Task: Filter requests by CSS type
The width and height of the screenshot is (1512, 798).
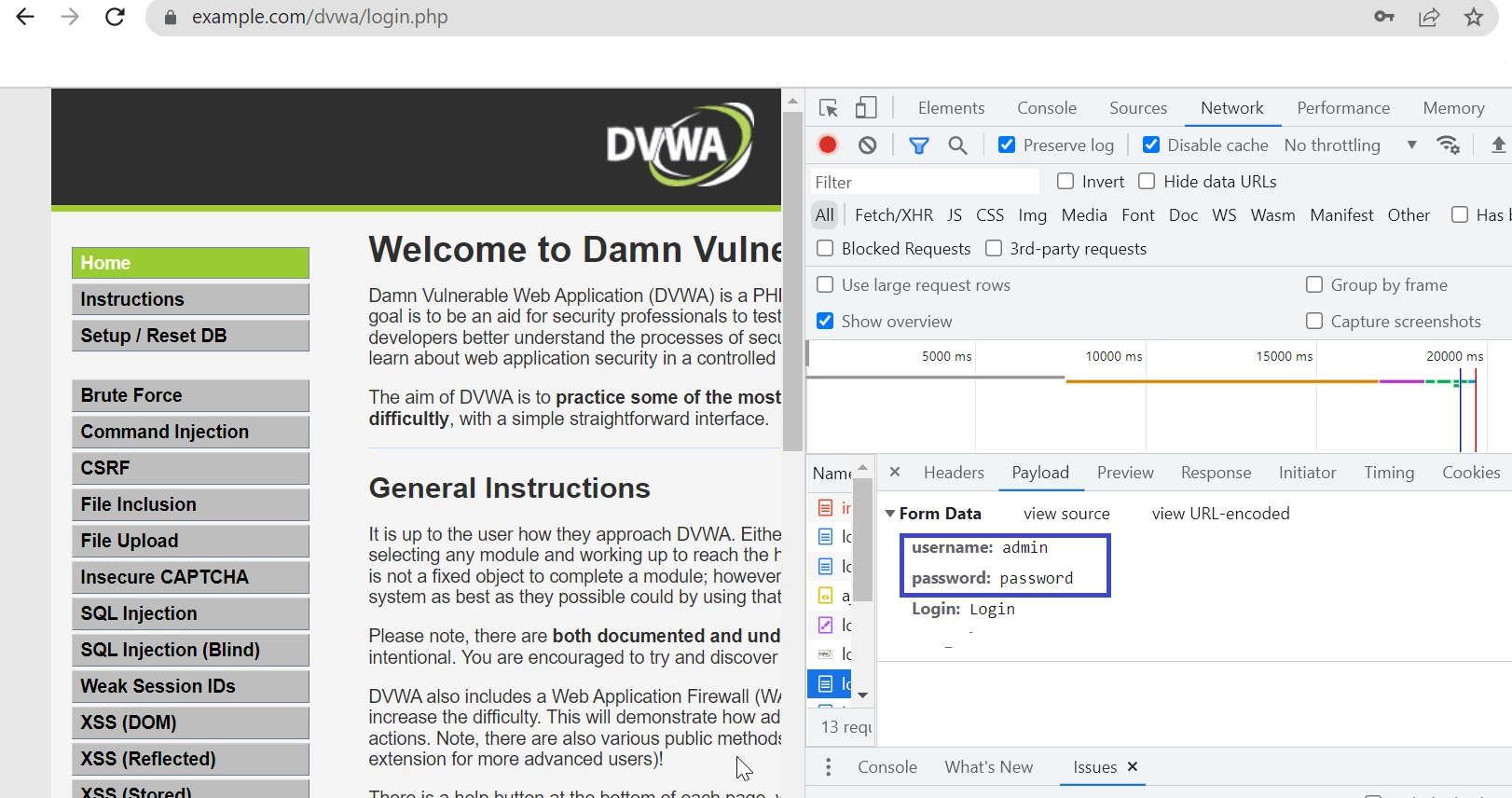Action: [990, 215]
